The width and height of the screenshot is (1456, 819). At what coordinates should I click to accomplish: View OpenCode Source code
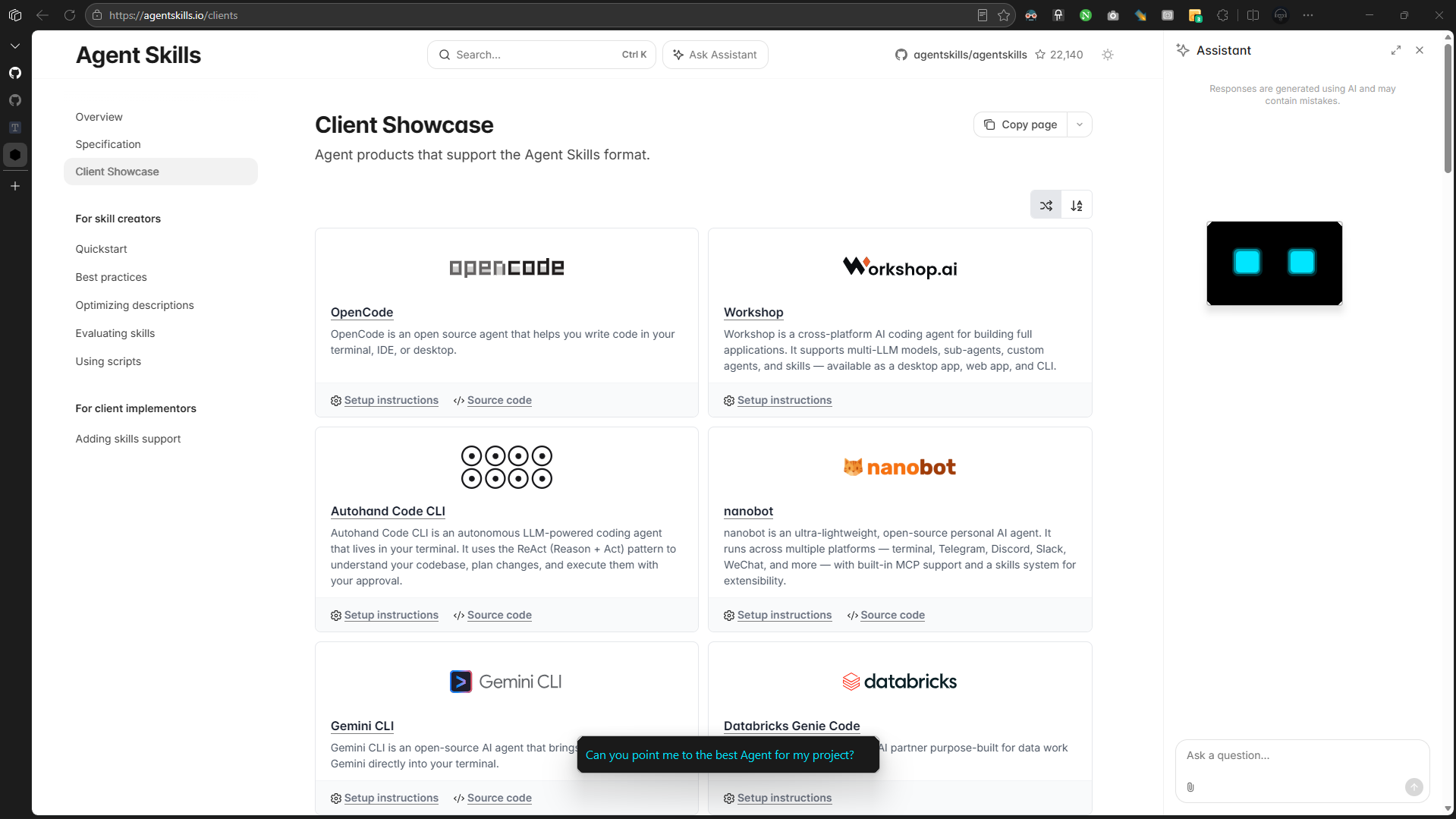[499, 400]
